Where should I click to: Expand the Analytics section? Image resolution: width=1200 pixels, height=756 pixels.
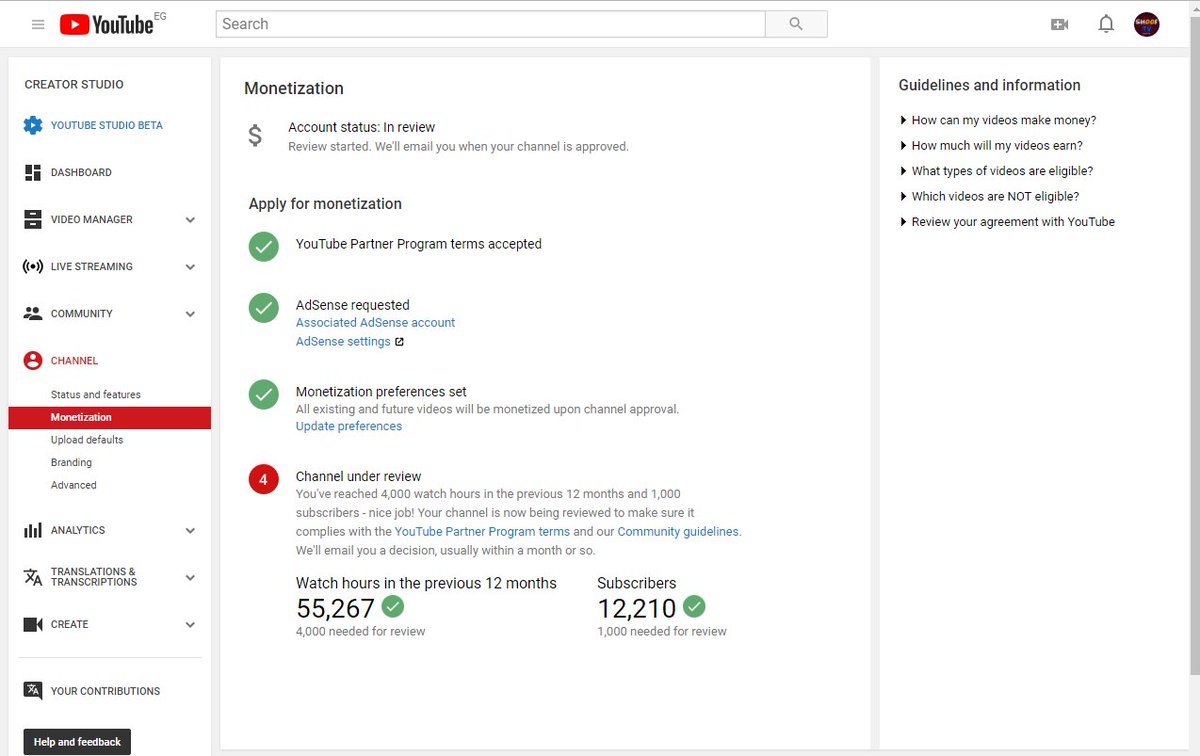tap(190, 531)
